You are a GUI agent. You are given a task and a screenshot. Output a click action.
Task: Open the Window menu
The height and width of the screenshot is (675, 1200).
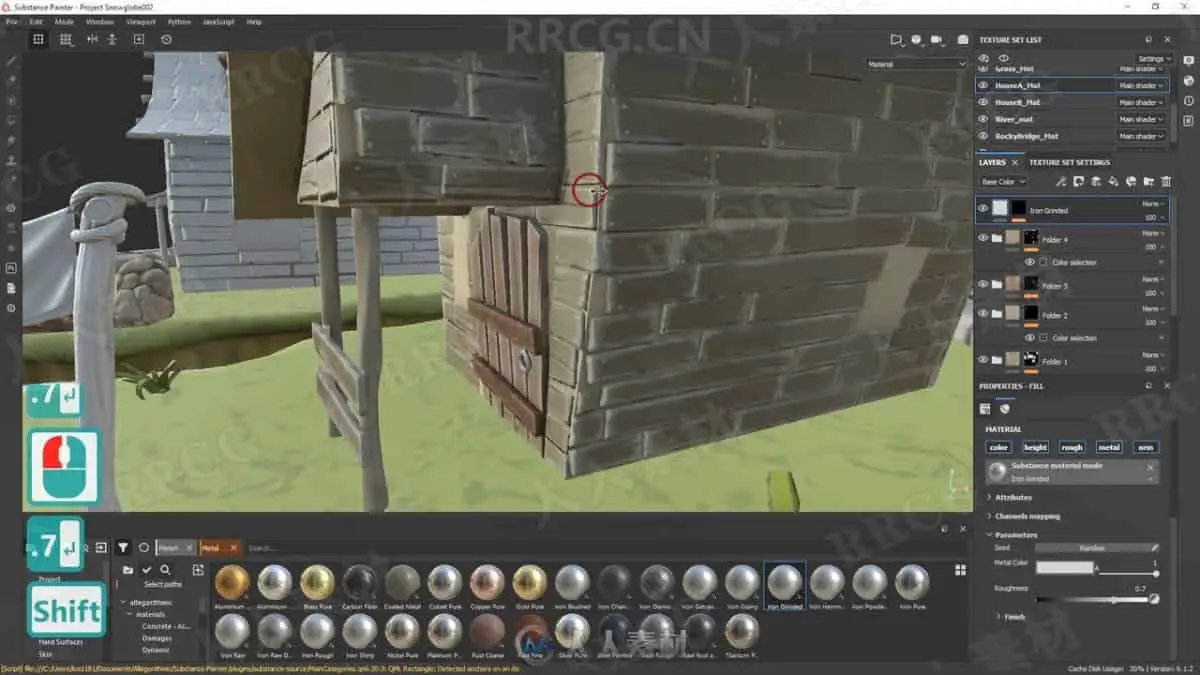pos(100,21)
